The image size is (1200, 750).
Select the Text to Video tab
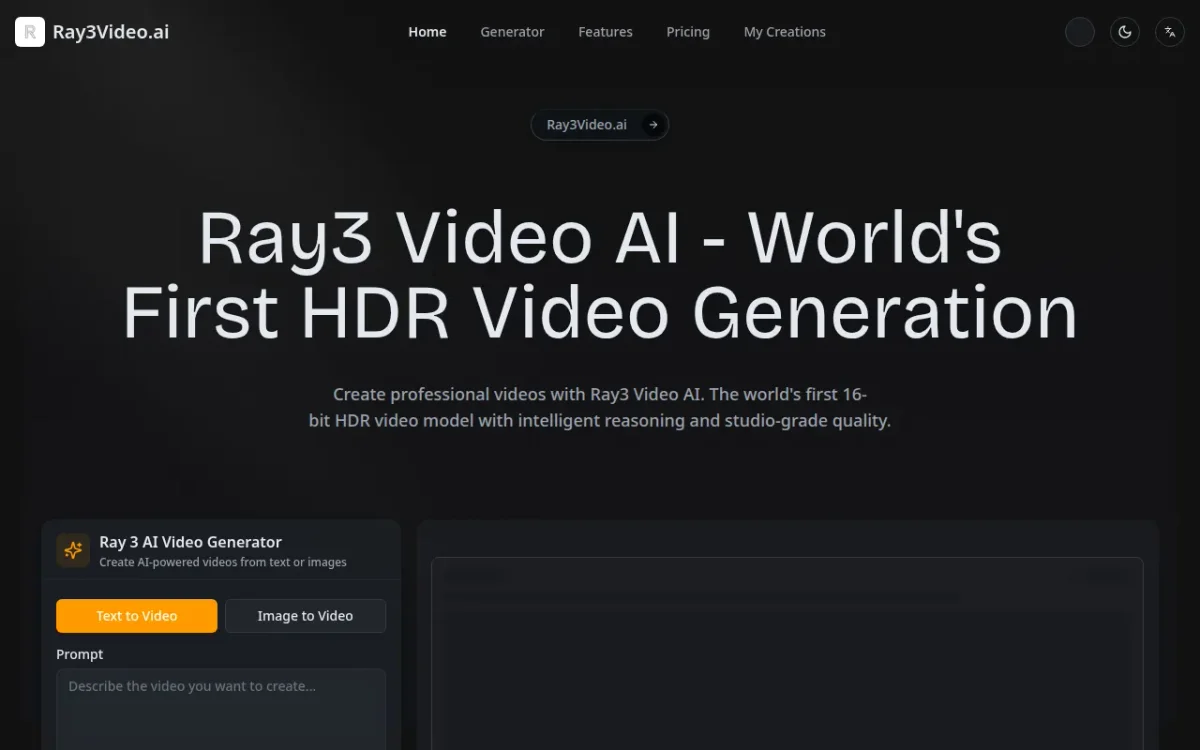pyautogui.click(x=137, y=616)
